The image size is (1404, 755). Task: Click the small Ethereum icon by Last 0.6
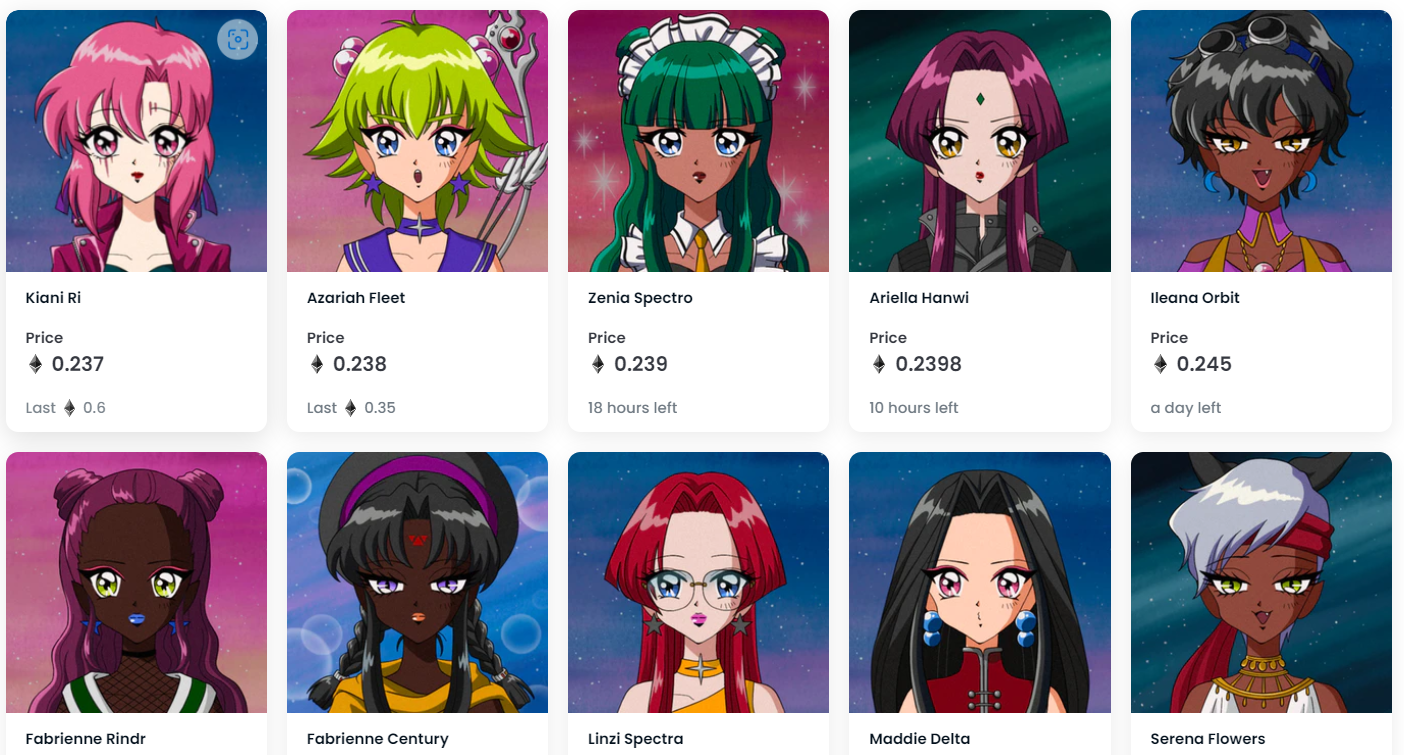[x=70, y=408]
